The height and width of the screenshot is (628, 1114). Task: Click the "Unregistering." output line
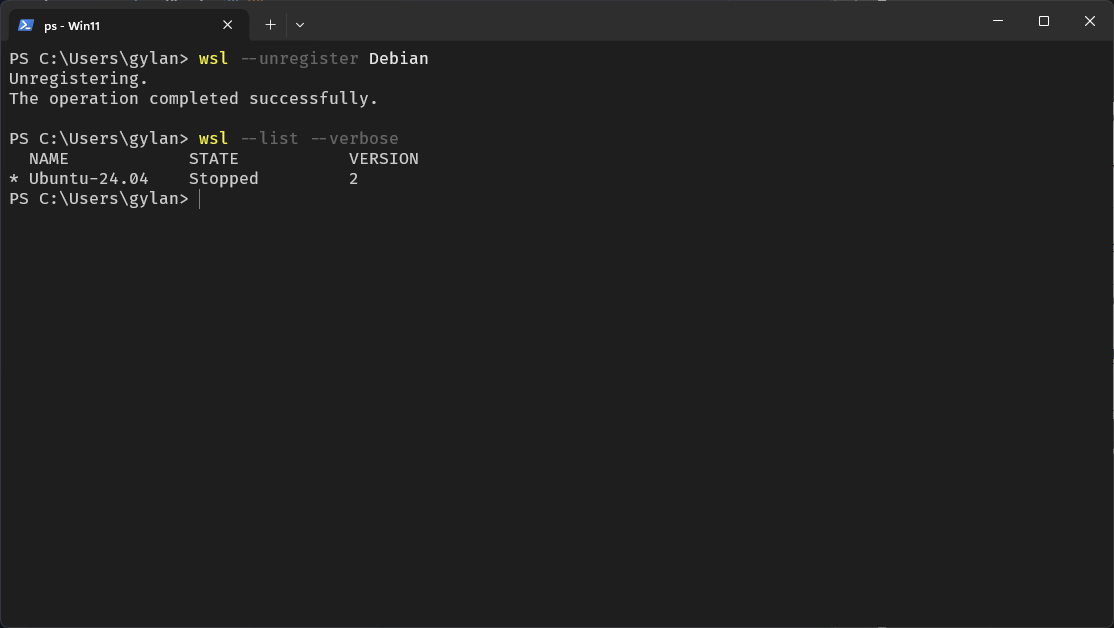pos(78,79)
